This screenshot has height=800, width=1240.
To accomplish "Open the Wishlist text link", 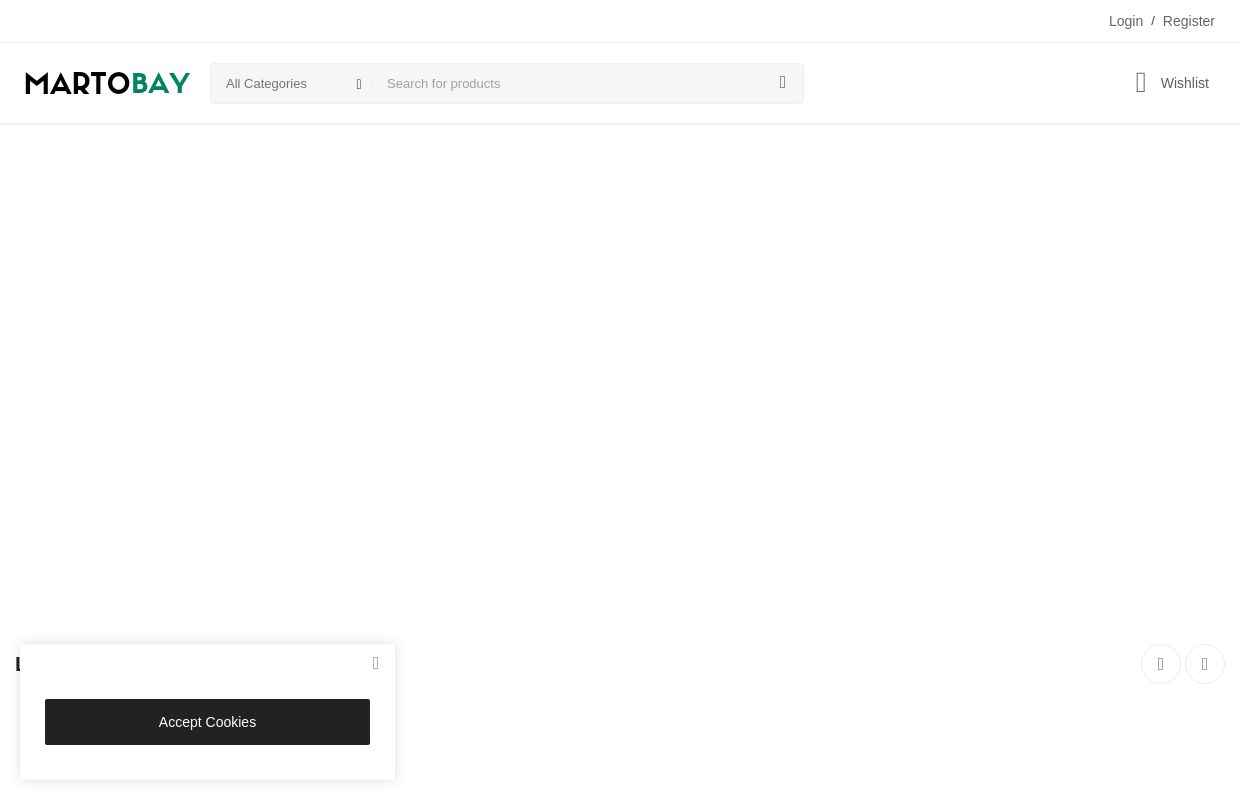I will [x=1184, y=83].
